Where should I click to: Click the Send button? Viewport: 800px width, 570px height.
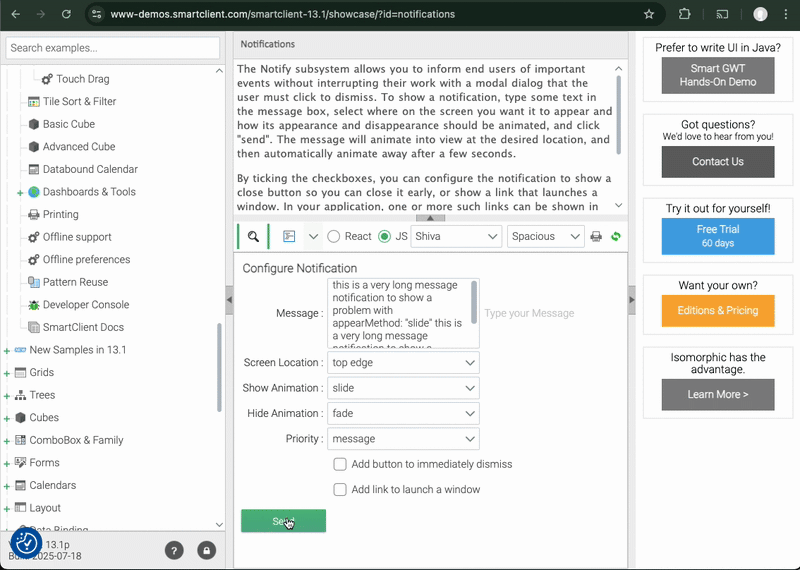click(x=283, y=521)
